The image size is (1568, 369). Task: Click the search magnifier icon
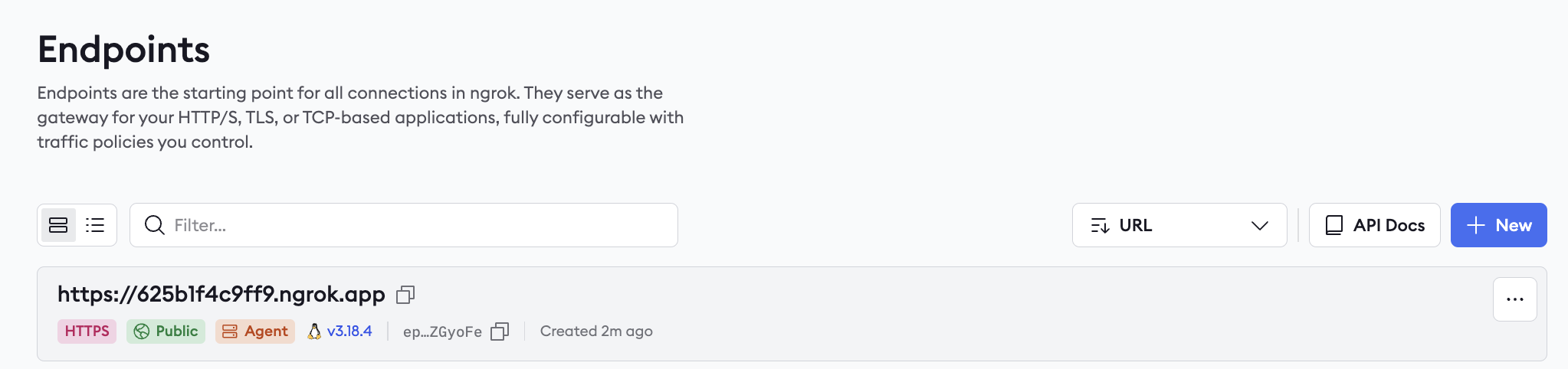[155, 225]
